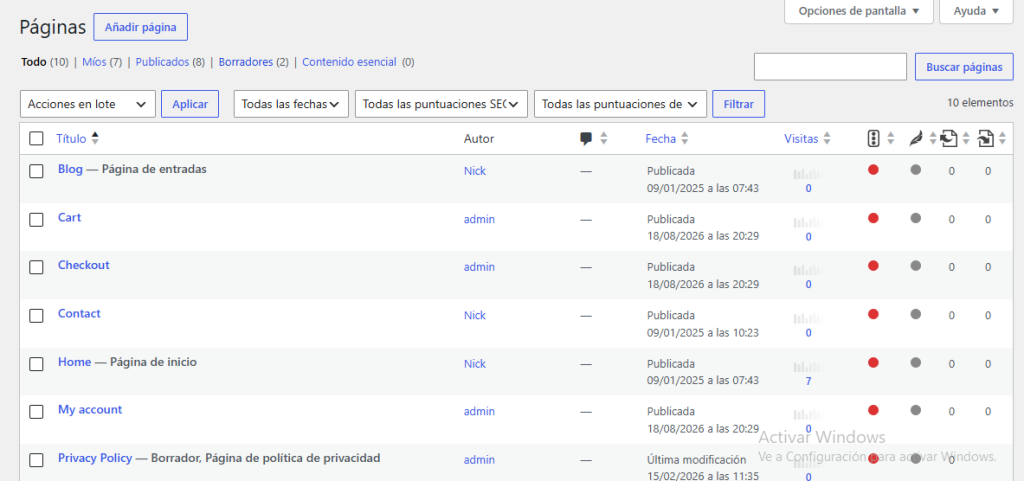Viewport: 1024px width, 481px height.
Task: Click the gray readability dot in My account row
Action: point(916,410)
